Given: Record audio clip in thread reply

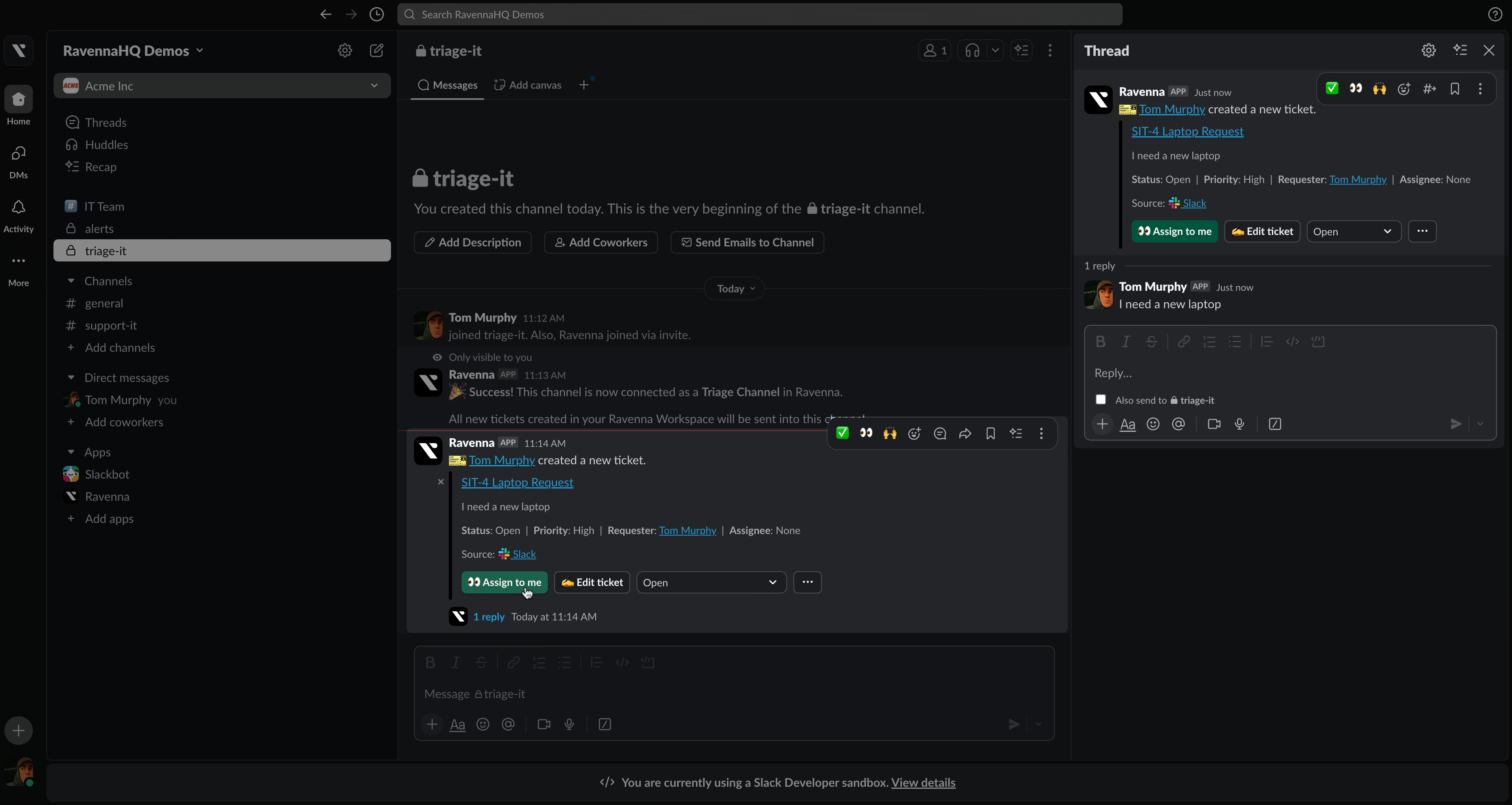Looking at the screenshot, I should click(x=1239, y=424).
